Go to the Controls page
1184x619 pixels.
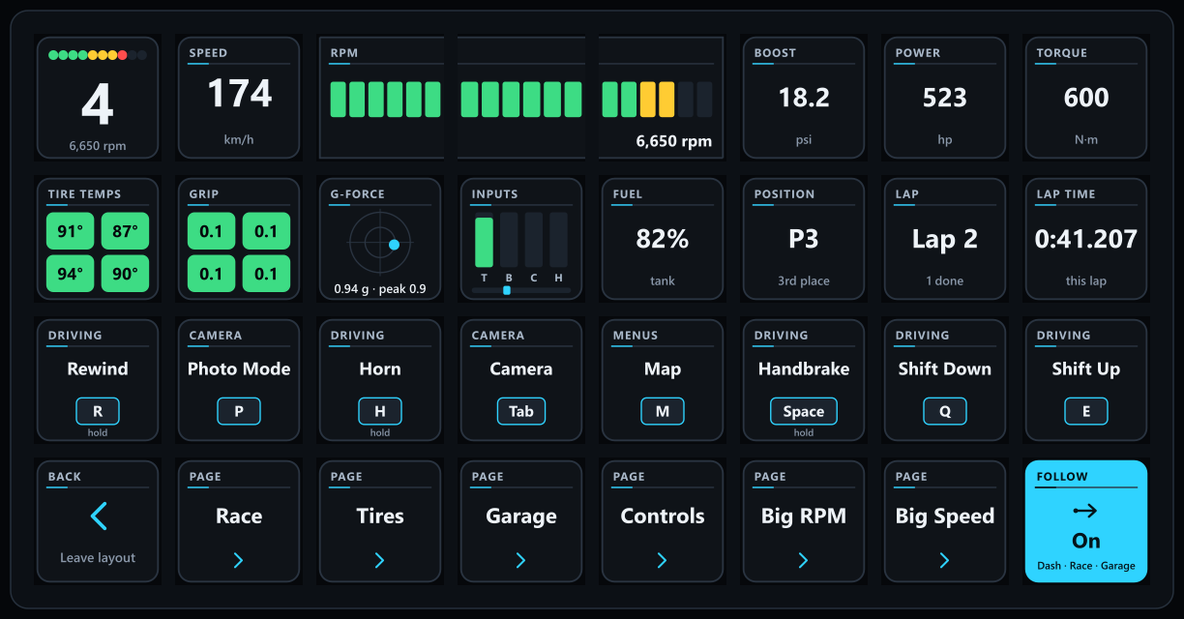(662, 522)
